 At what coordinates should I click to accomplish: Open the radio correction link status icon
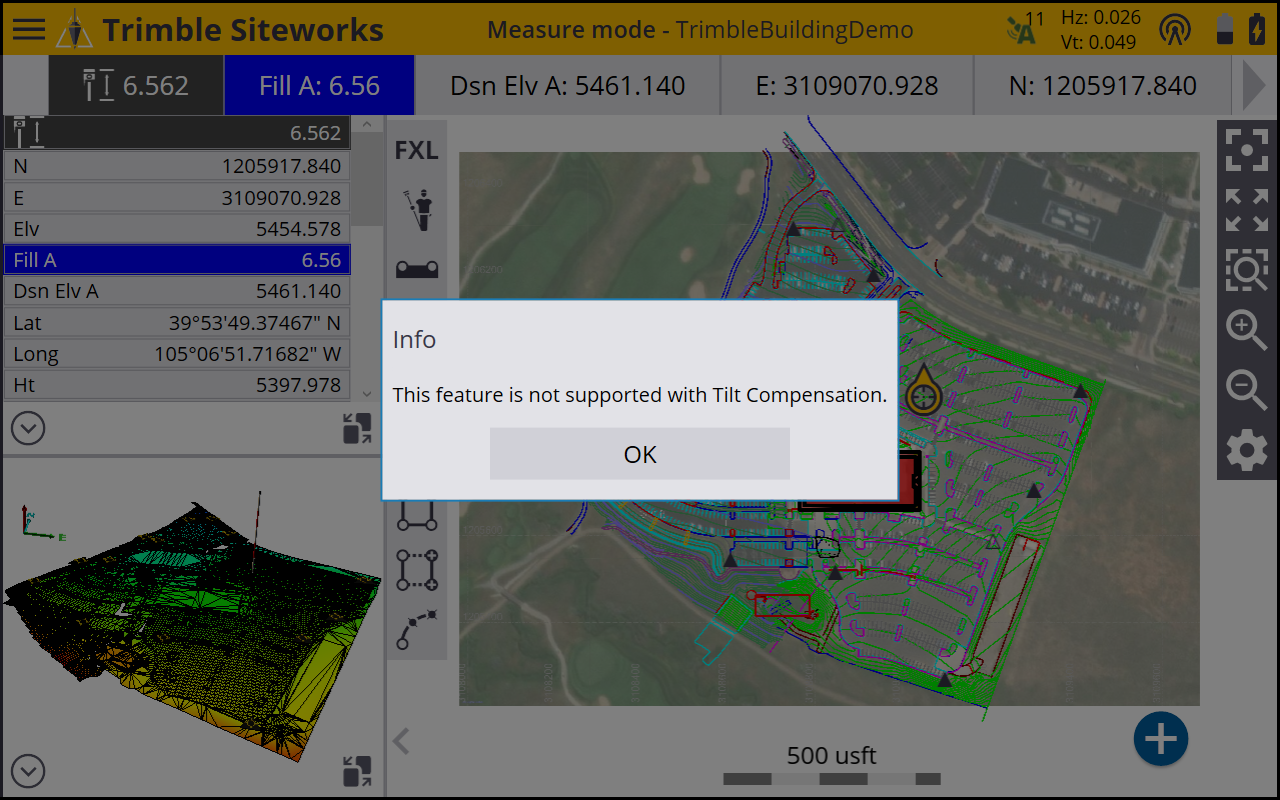tap(1175, 29)
